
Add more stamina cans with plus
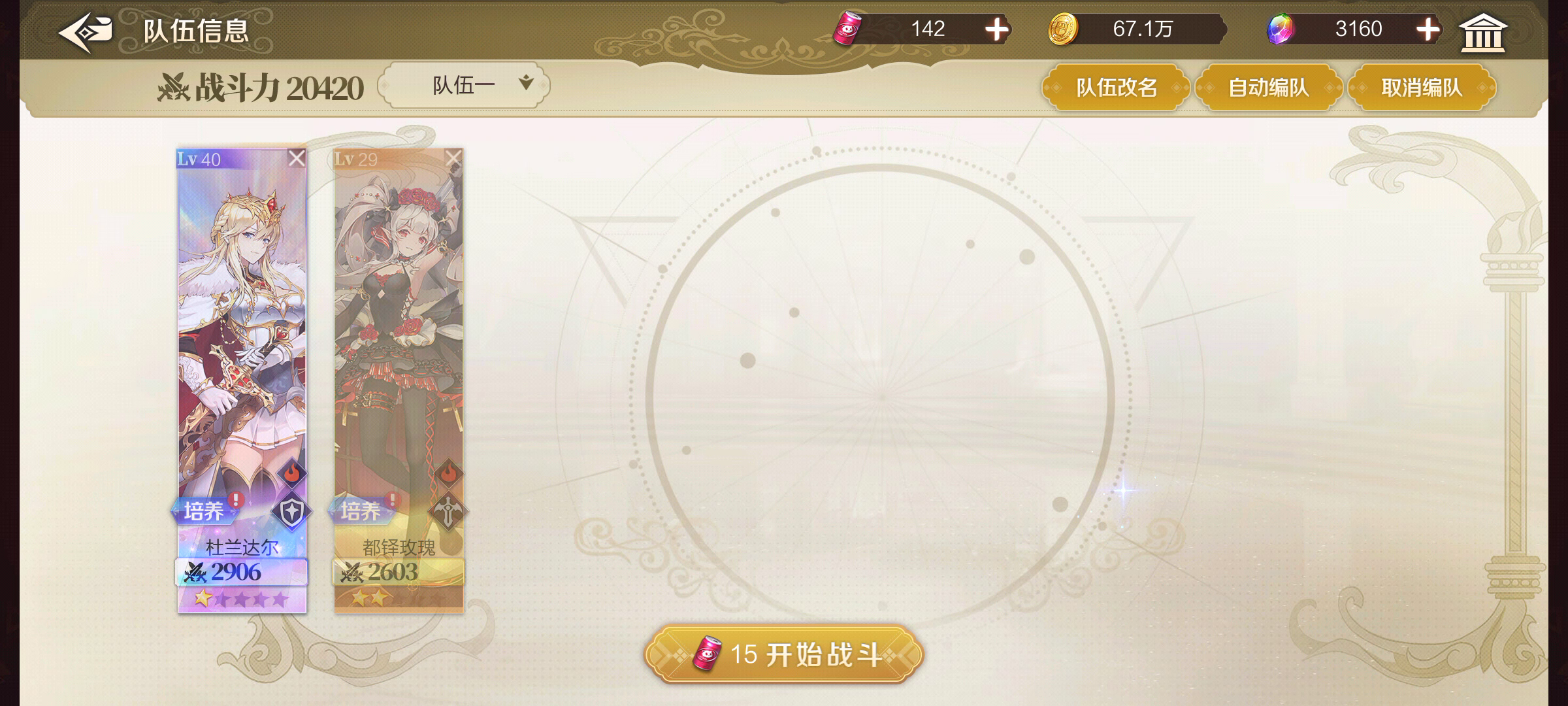click(996, 29)
